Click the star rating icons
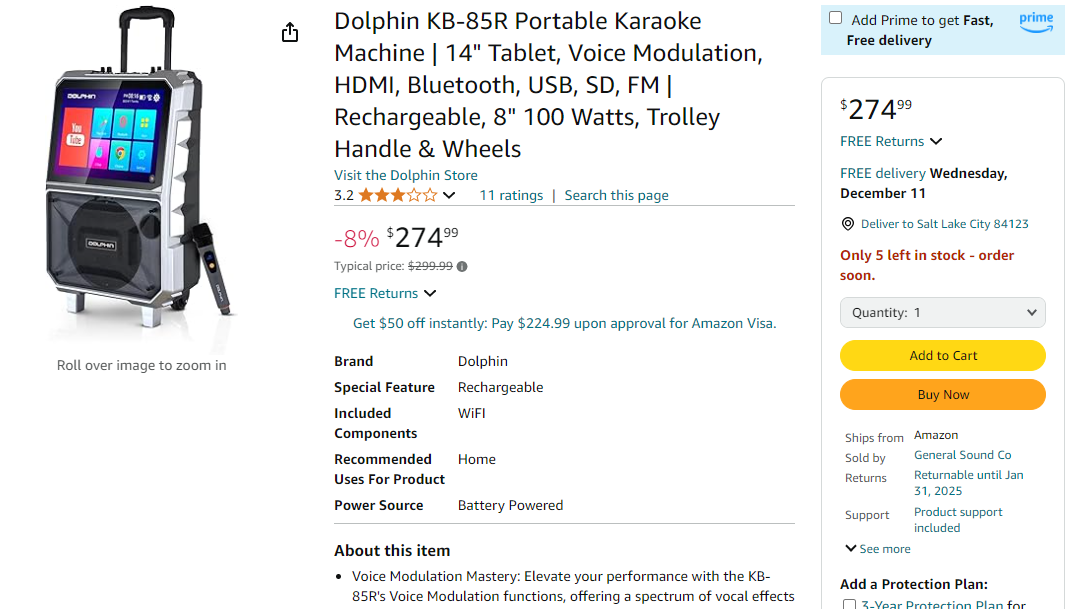 (x=397, y=195)
